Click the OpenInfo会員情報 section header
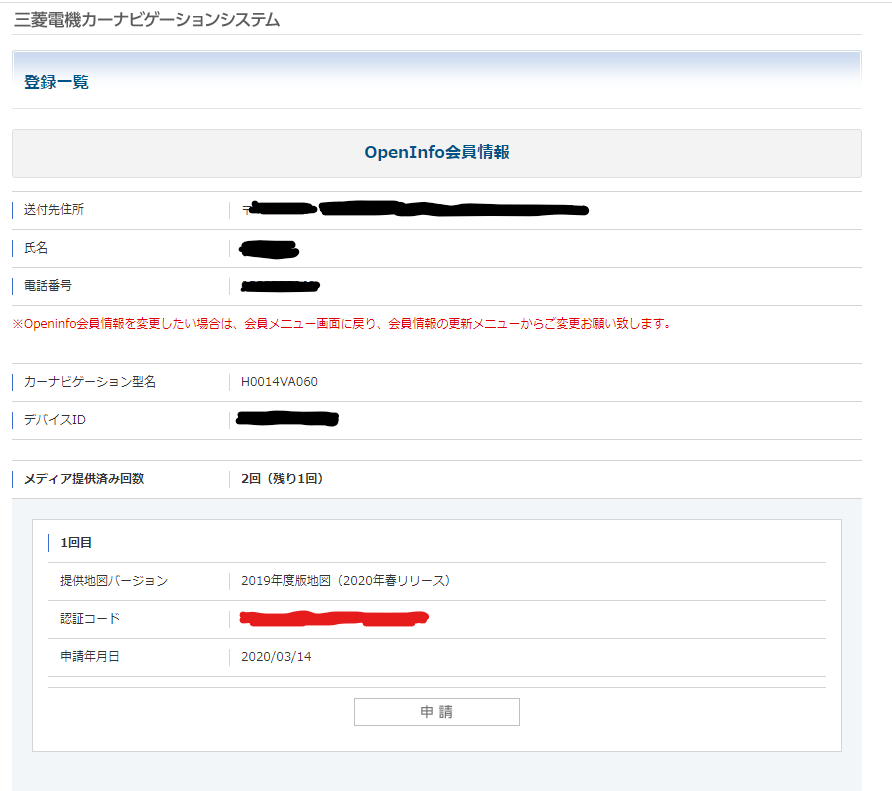Viewport: 892px width, 791px height. point(436,153)
